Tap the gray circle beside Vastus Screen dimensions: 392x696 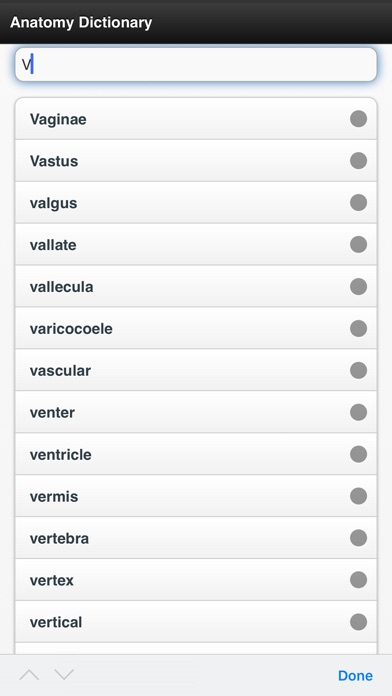358,161
